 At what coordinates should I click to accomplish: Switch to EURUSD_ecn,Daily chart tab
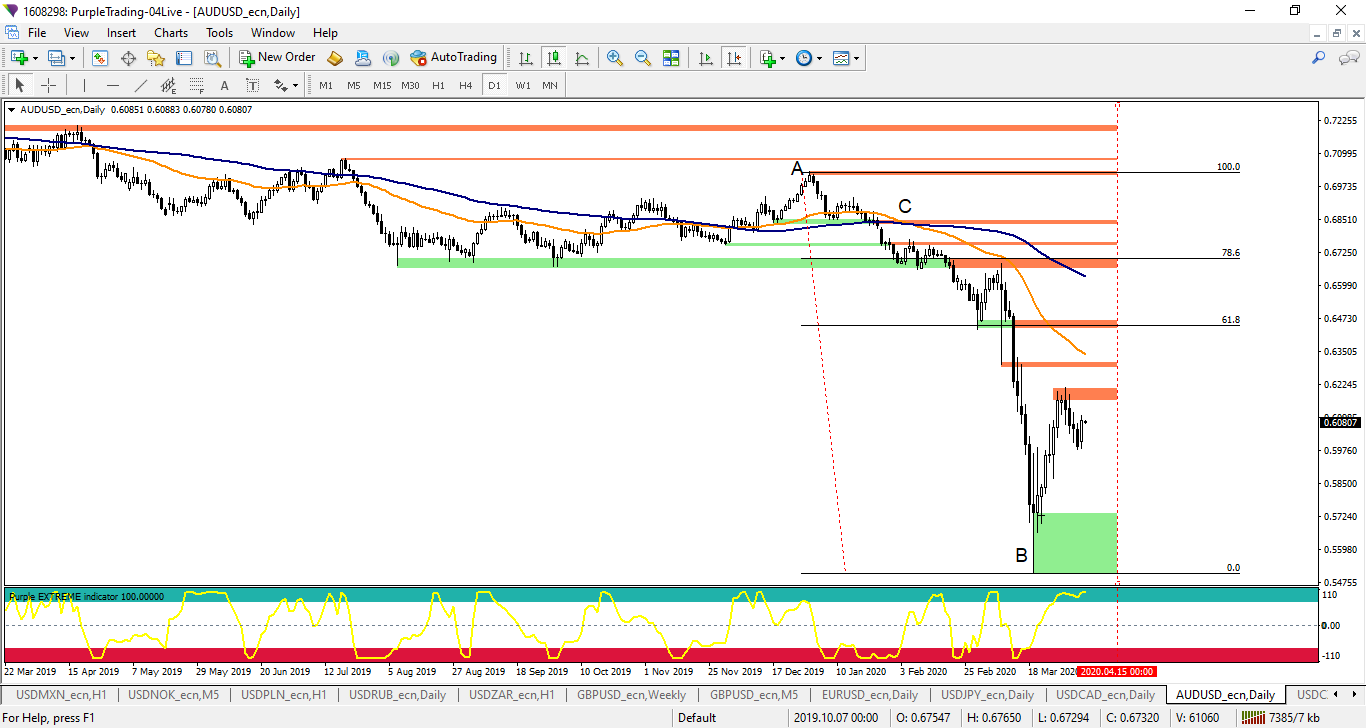870,694
